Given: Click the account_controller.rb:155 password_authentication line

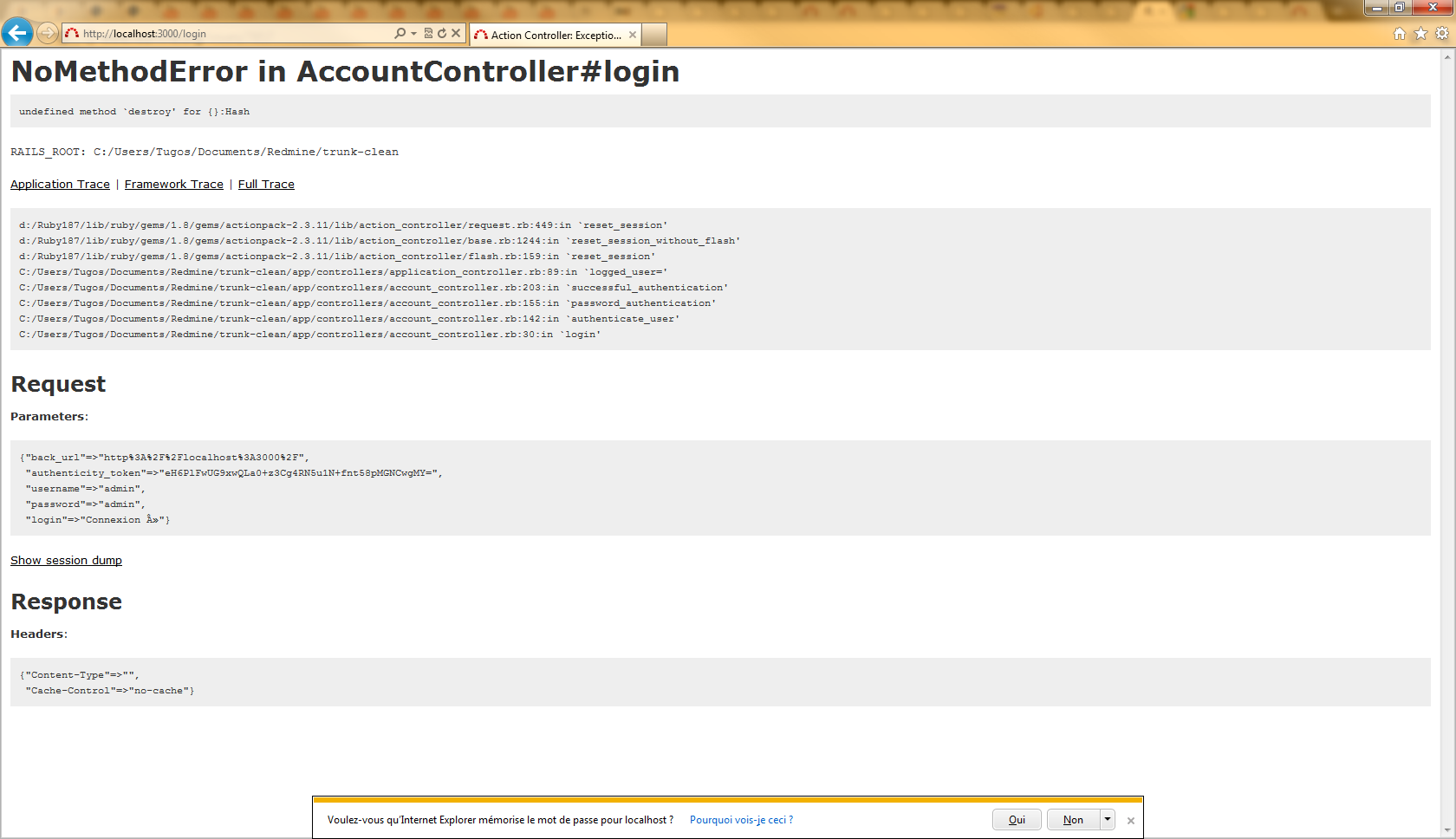Looking at the screenshot, I should point(367,303).
